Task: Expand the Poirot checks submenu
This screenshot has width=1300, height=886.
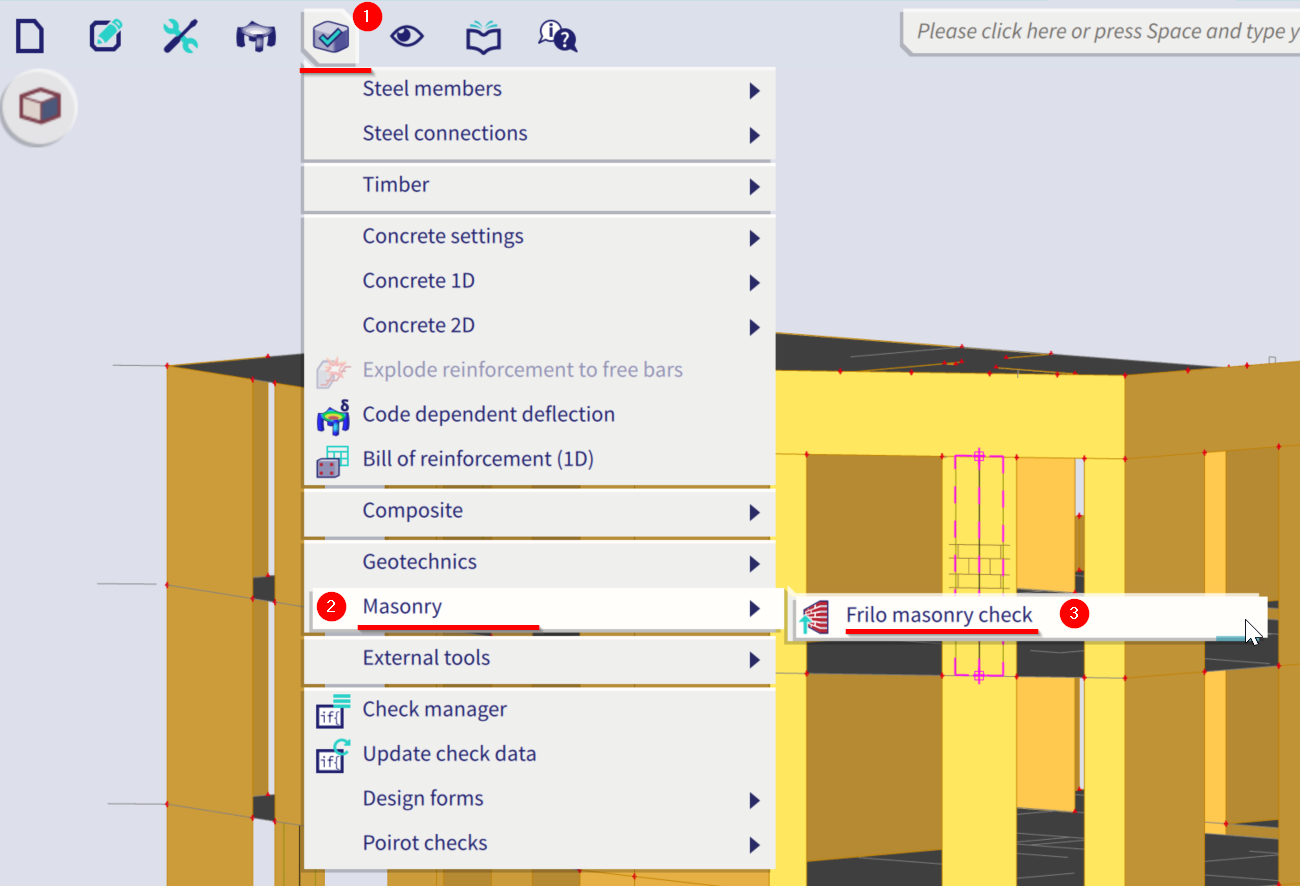Action: point(424,842)
